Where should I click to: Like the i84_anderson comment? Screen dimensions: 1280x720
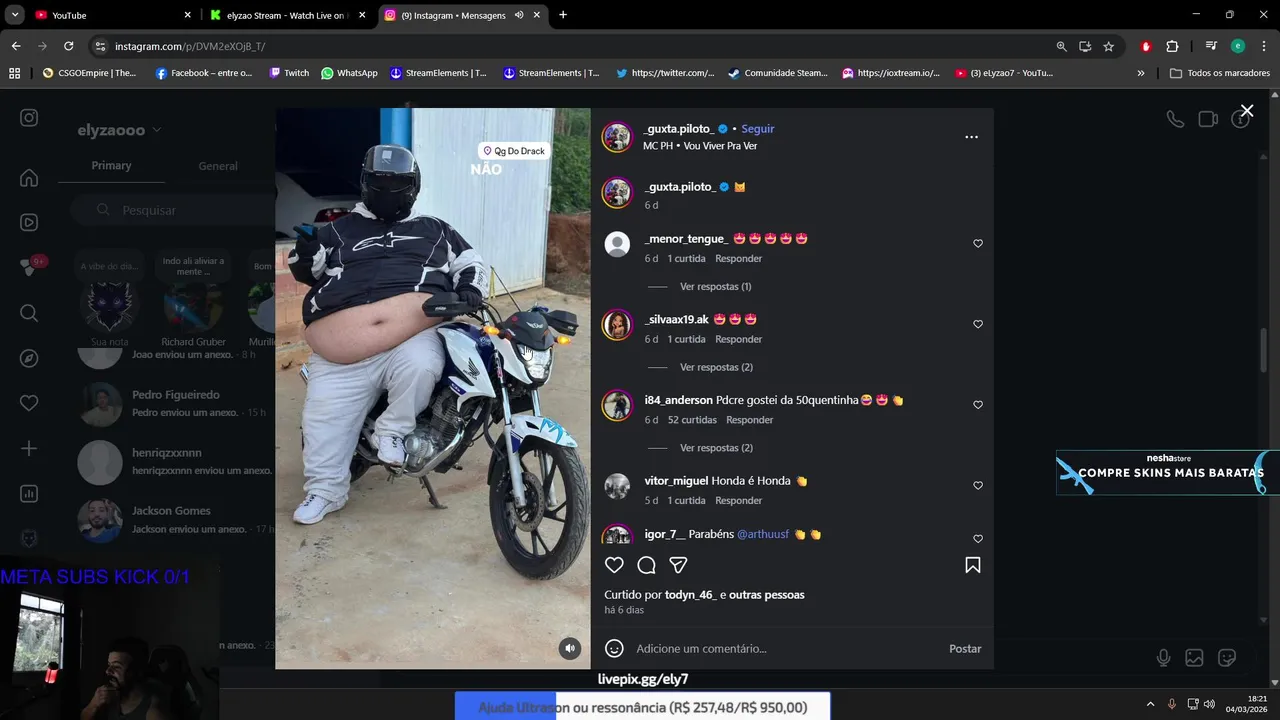[x=978, y=405]
